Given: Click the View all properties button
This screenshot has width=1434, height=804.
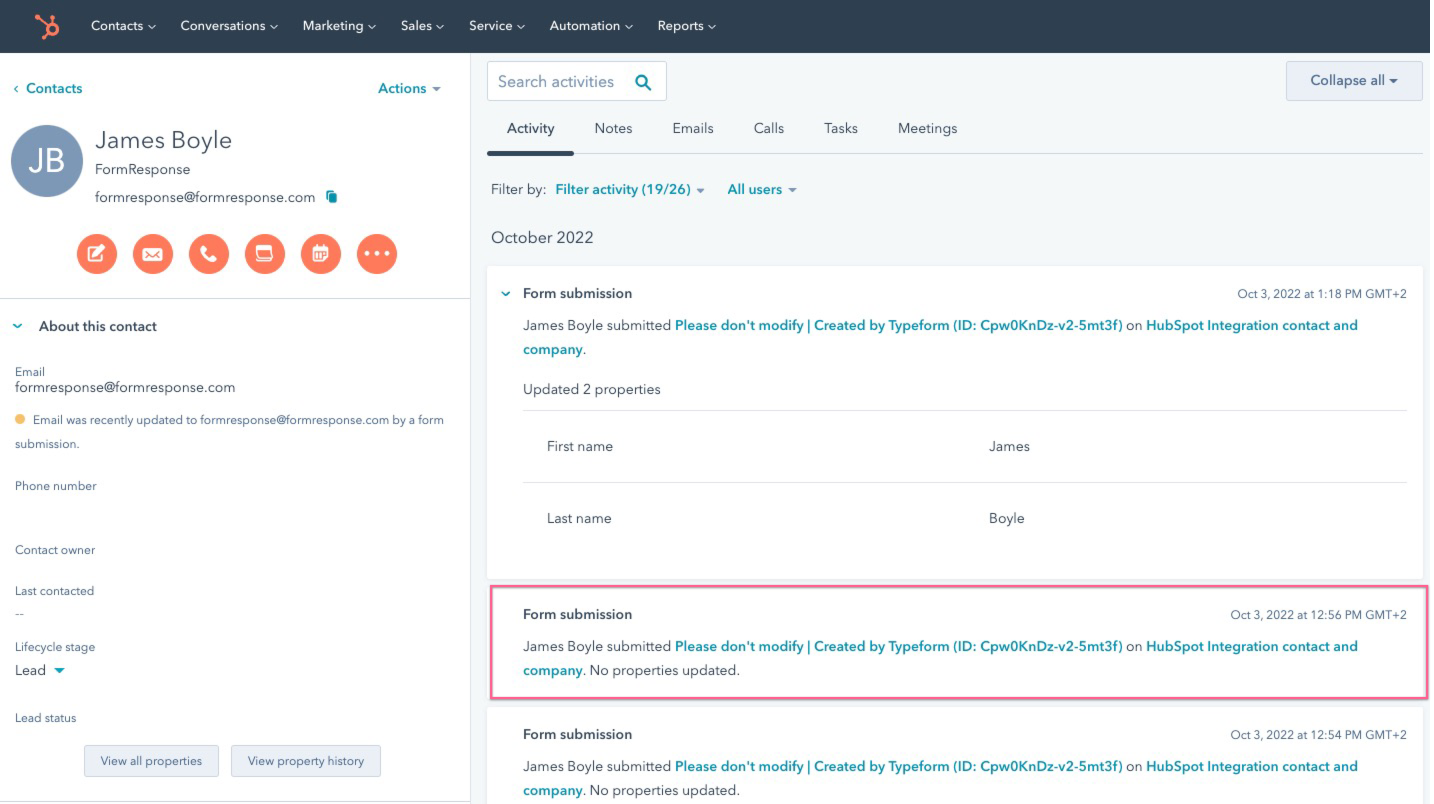Looking at the screenshot, I should click(151, 761).
